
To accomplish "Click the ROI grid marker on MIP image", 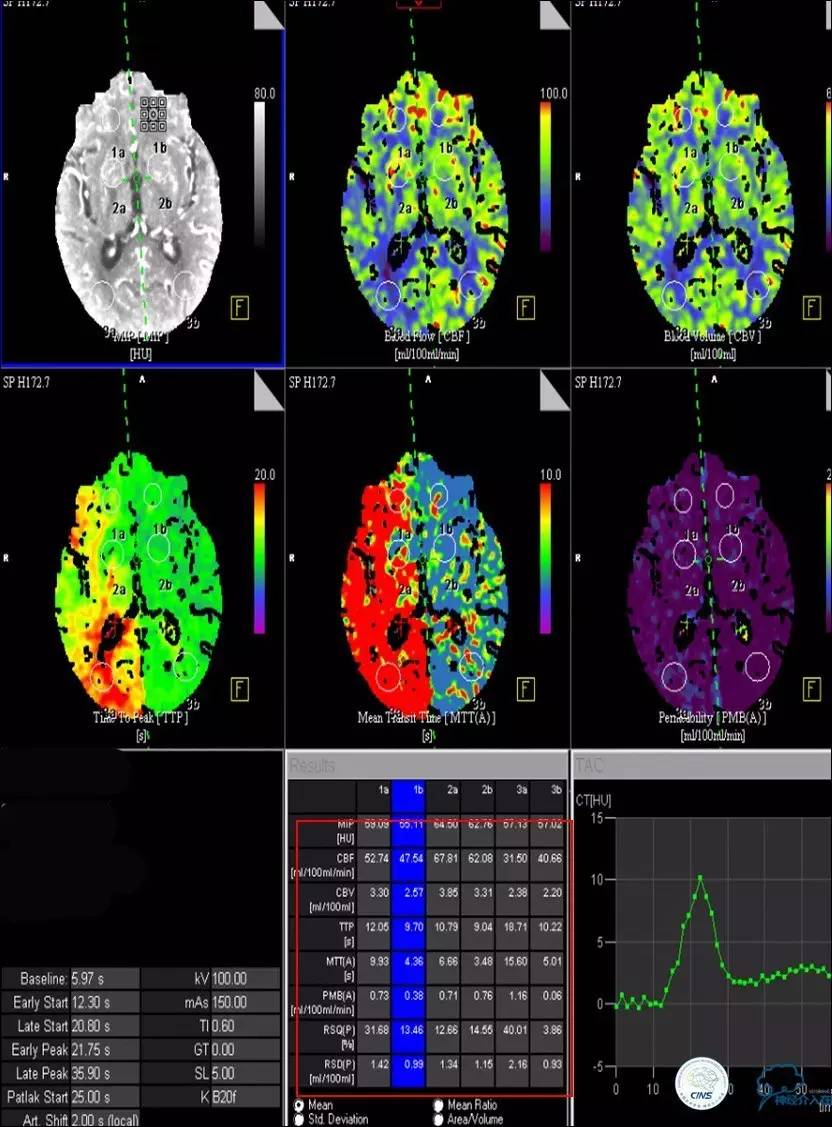I will click(x=153, y=114).
